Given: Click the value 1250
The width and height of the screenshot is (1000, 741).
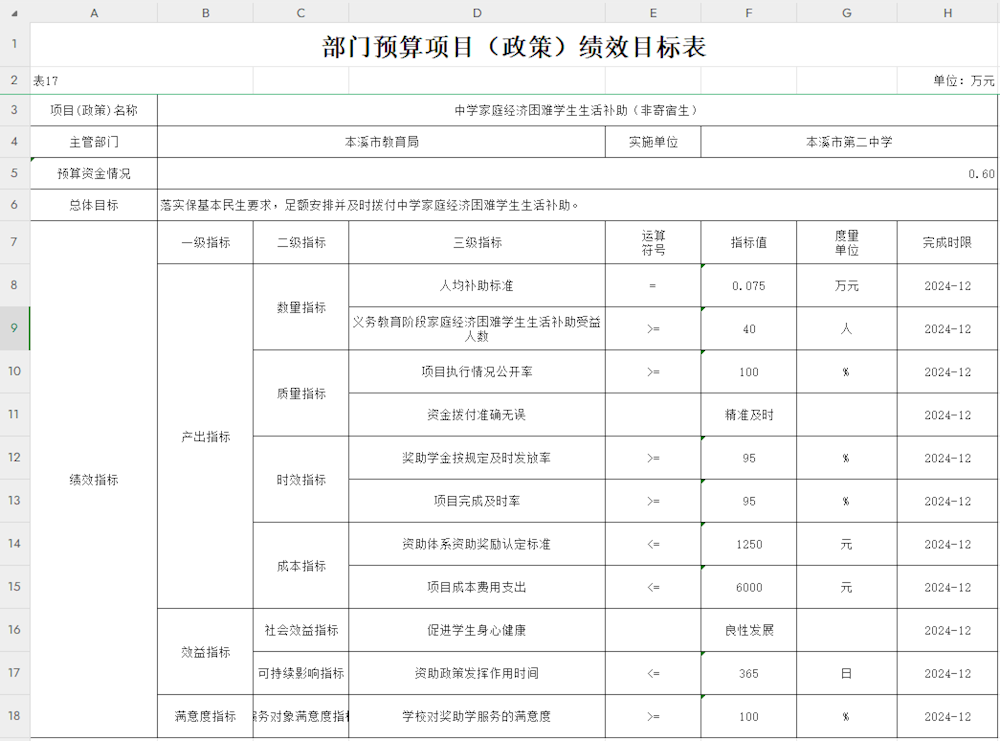Looking at the screenshot, I should pyautogui.click(x=749, y=544).
